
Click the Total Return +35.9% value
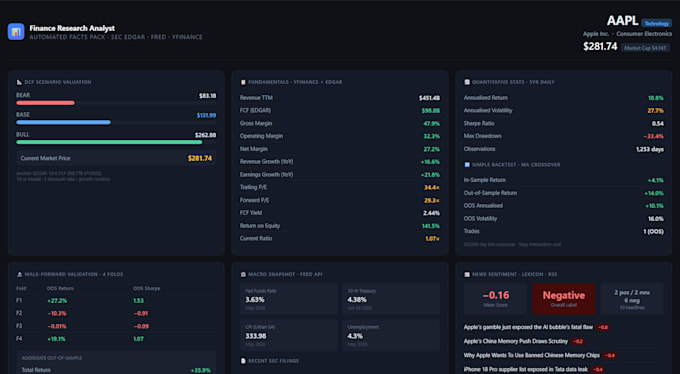[x=201, y=371]
